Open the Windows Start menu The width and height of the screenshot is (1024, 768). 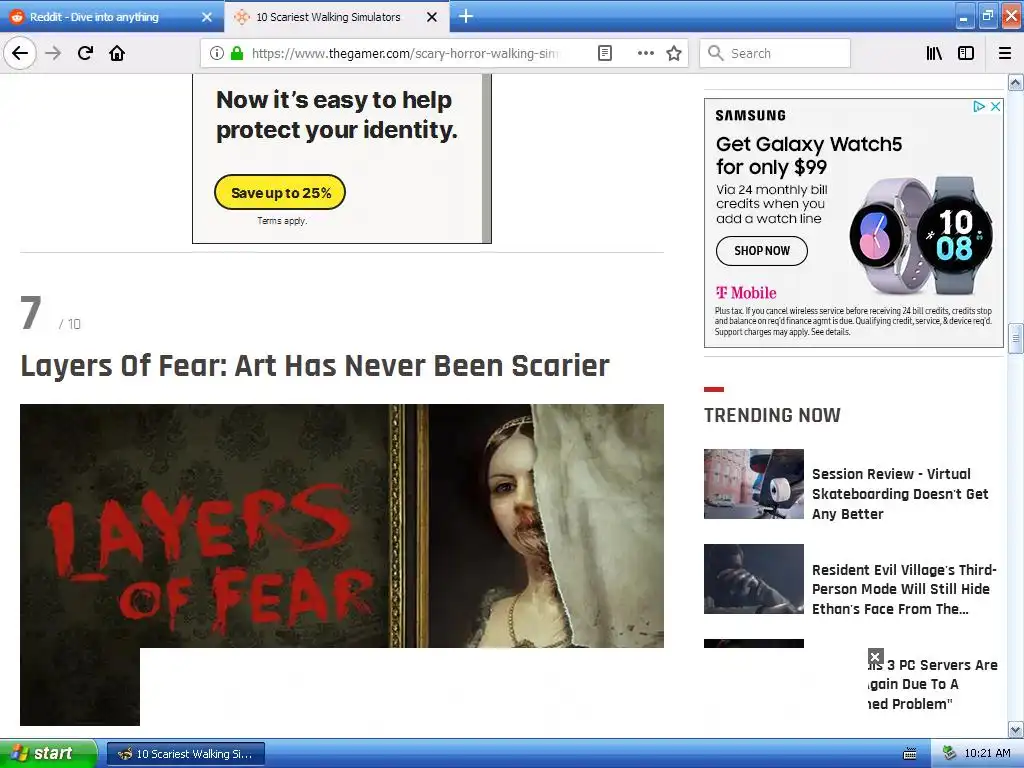click(x=48, y=754)
